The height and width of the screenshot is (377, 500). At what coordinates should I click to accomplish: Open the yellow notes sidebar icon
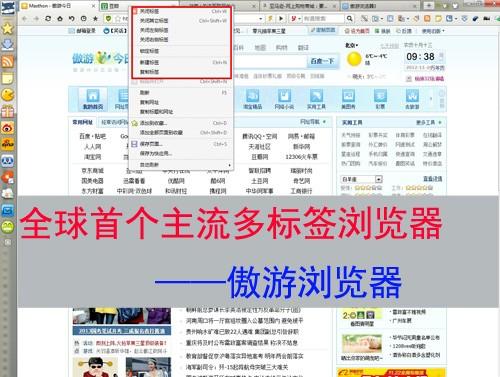tap(7, 78)
